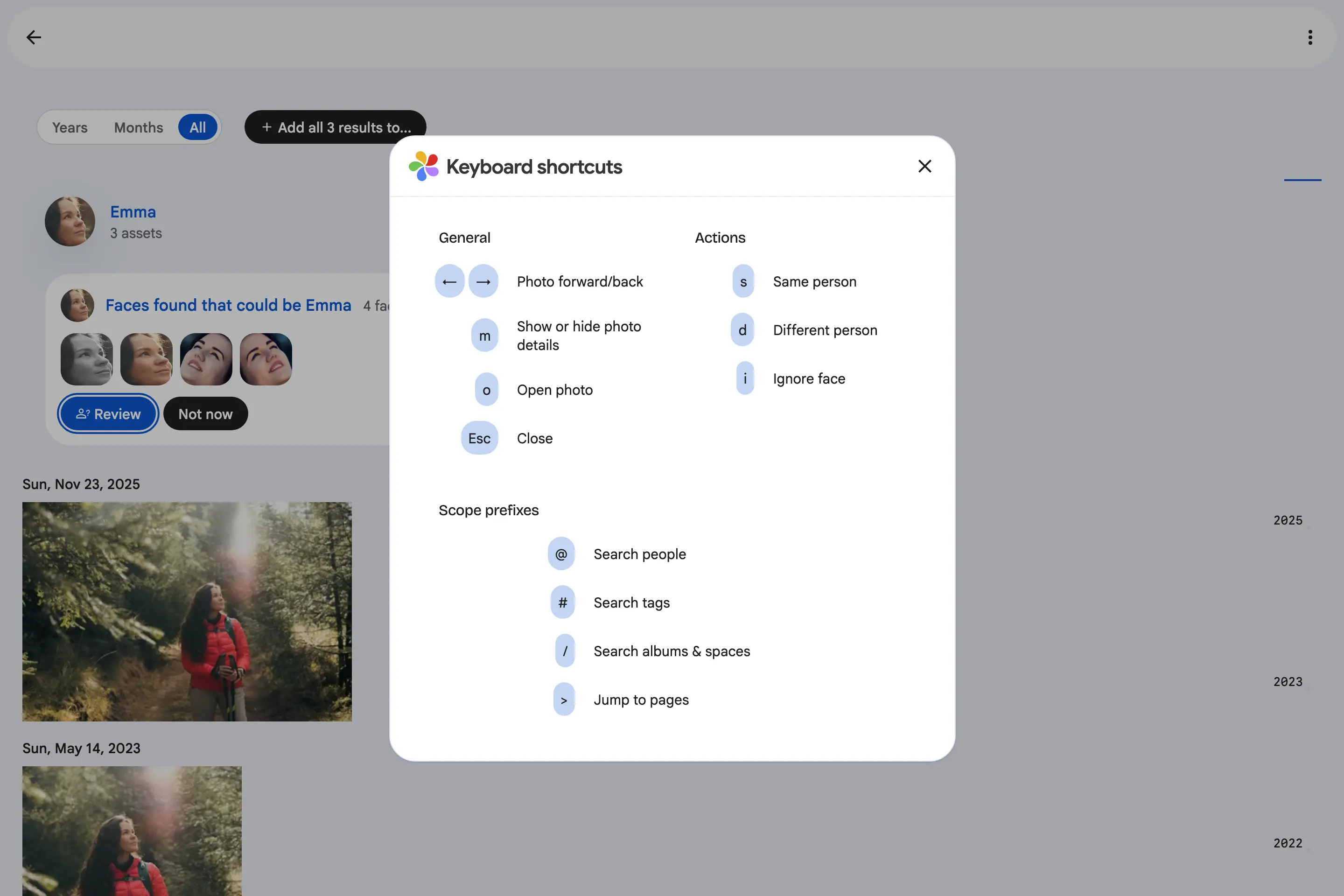Image resolution: width=1344 pixels, height=896 pixels.
Task: Jump to 2023 on the timeline
Action: pyautogui.click(x=1288, y=681)
